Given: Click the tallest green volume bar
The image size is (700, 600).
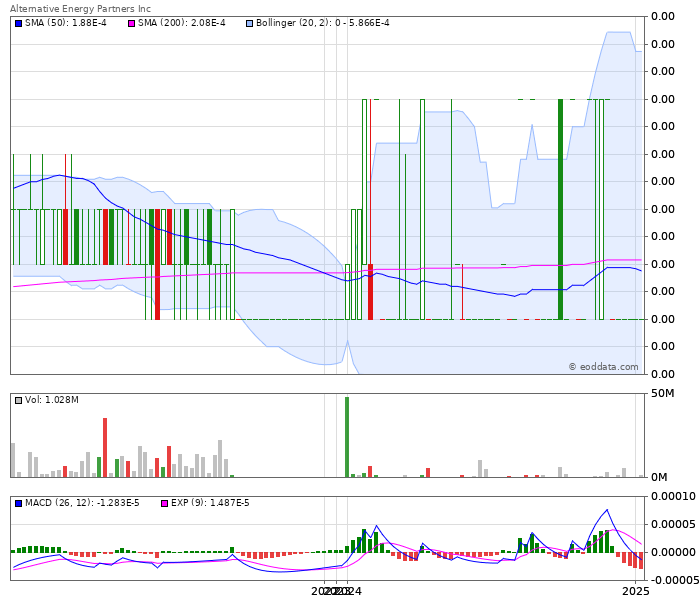Looking at the screenshot, I should (347, 437).
